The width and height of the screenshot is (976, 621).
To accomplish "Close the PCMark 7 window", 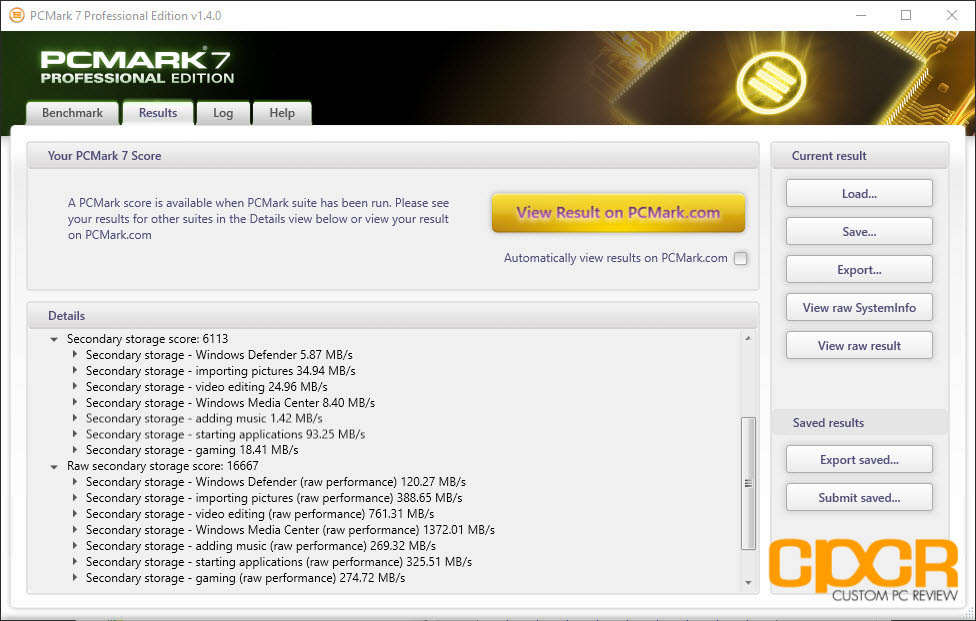I will pyautogui.click(x=952, y=15).
